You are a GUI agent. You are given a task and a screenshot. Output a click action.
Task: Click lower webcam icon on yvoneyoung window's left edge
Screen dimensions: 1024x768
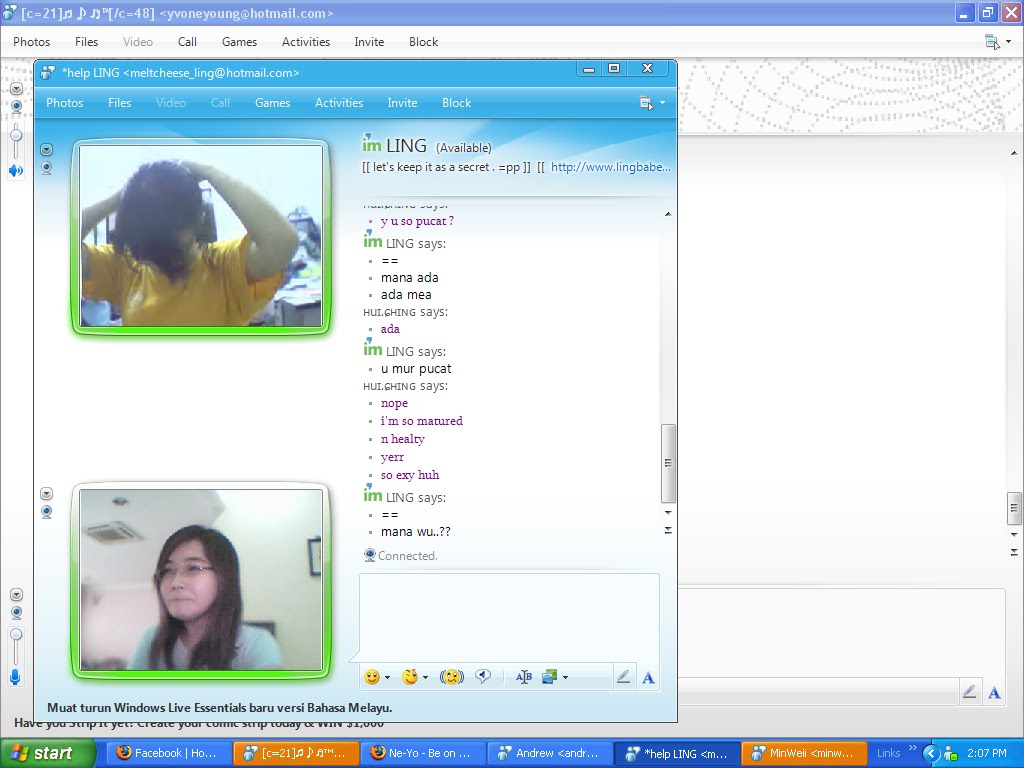[x=17, y=613]
